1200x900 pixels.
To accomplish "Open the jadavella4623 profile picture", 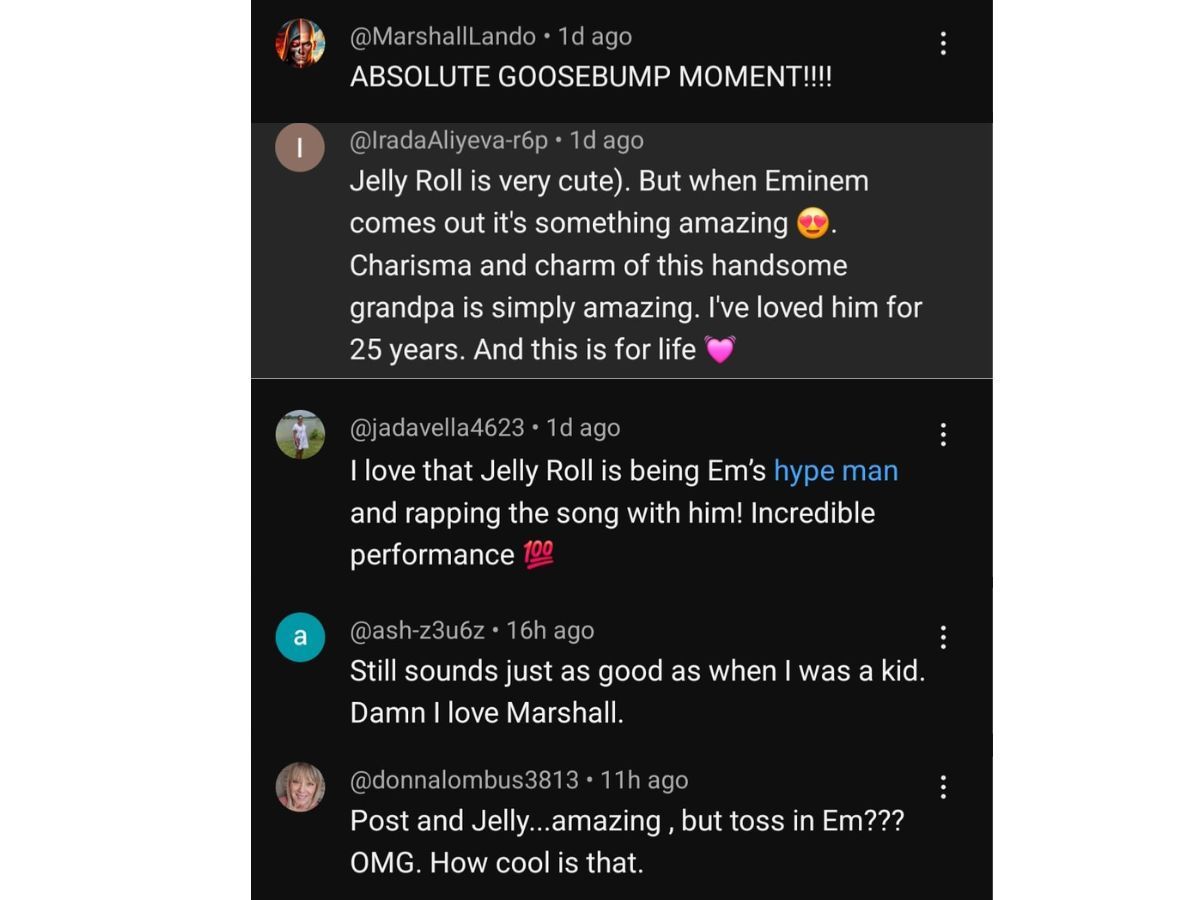I will 300,435.
